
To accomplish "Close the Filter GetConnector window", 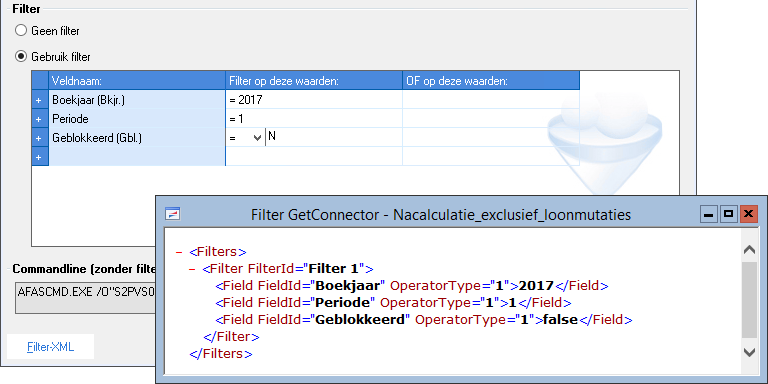I will click(x=748, y=214).
